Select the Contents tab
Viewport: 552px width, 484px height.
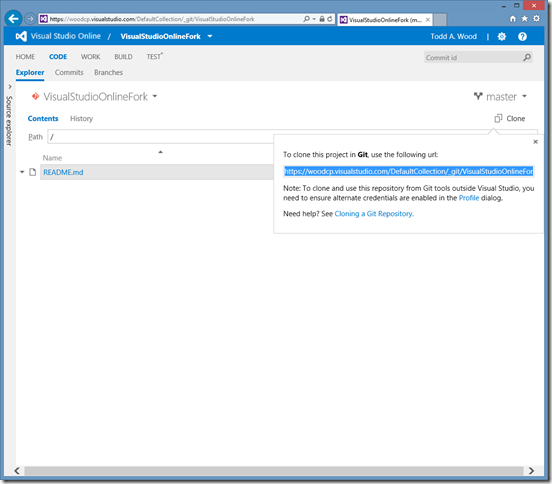[x=43, y=119]
